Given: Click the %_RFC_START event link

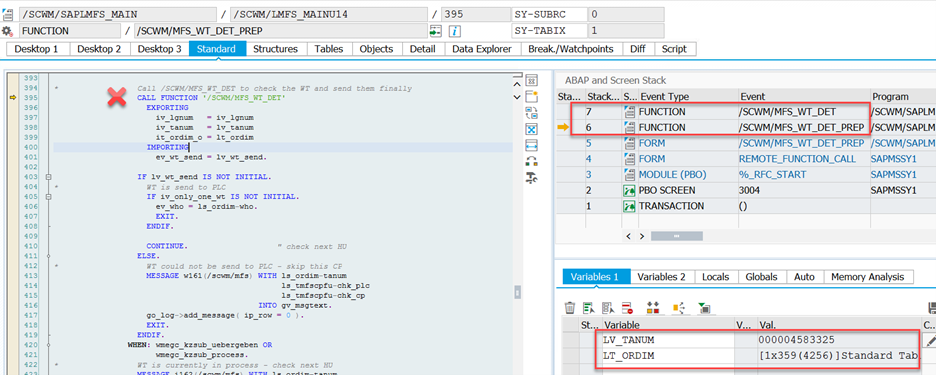Looking at the screenshot, I should click(x=772, y=174).
